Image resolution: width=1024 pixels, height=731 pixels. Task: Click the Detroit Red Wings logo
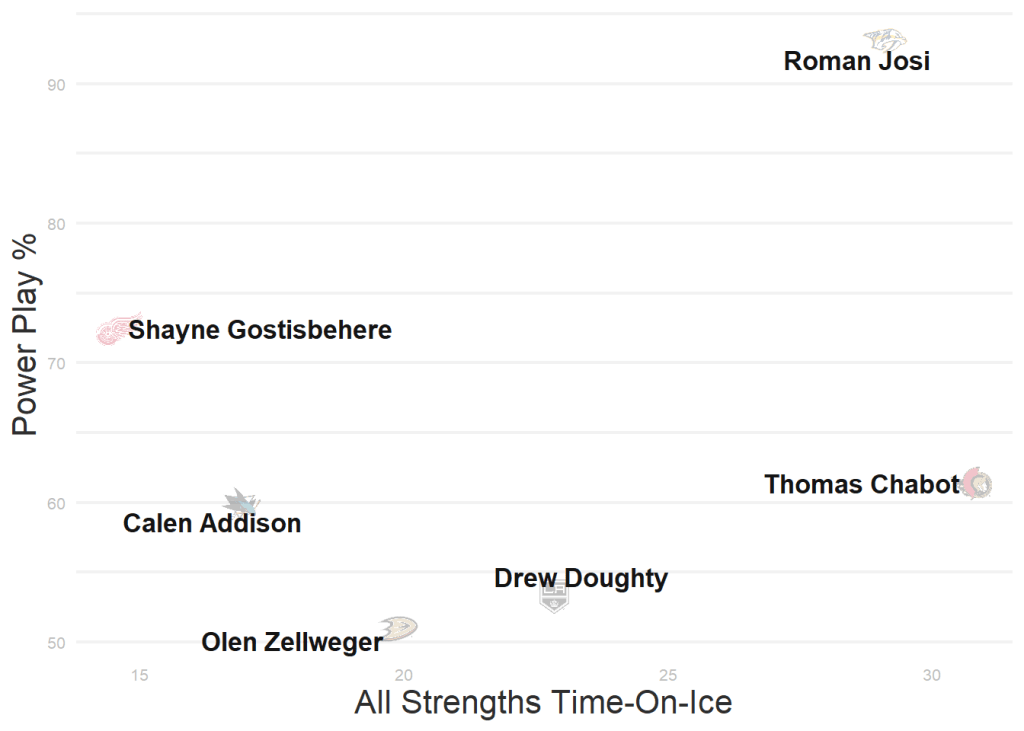pyautogui.click(x=117, y=329)
